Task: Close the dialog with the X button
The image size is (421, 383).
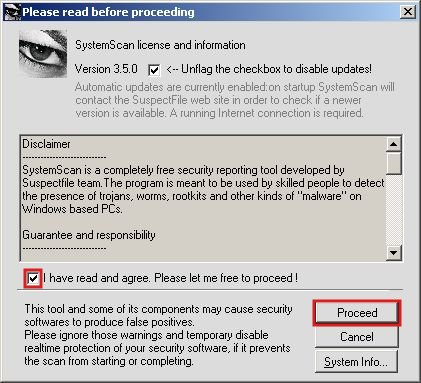Action: pos(407,12)
